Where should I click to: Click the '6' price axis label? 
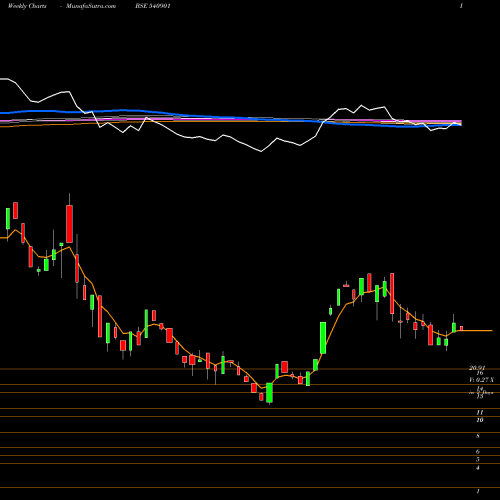point(478,452)
